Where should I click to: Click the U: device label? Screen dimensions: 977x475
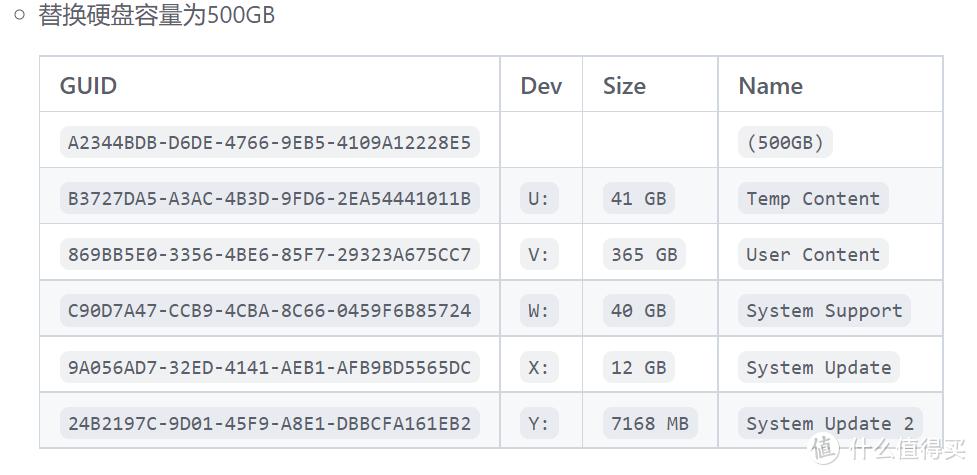pos(538,198)
